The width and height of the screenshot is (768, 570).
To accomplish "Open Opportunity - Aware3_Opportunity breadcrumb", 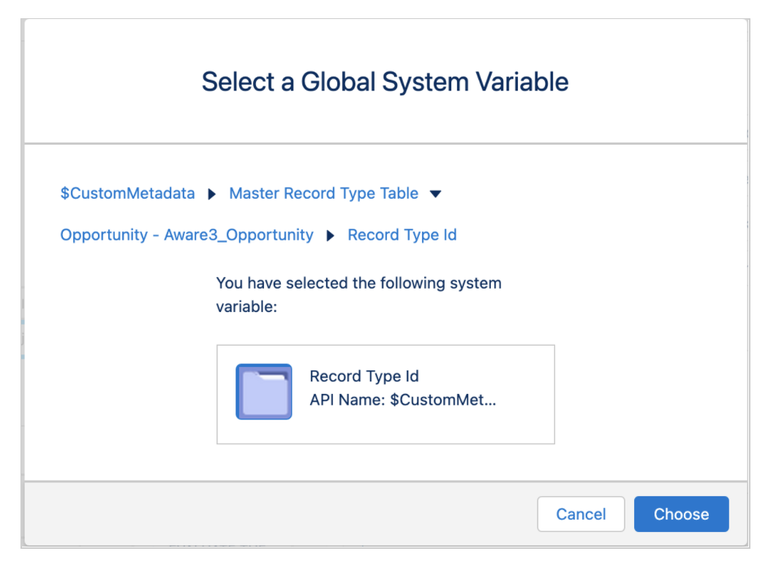I will click(x=186, y=235).
